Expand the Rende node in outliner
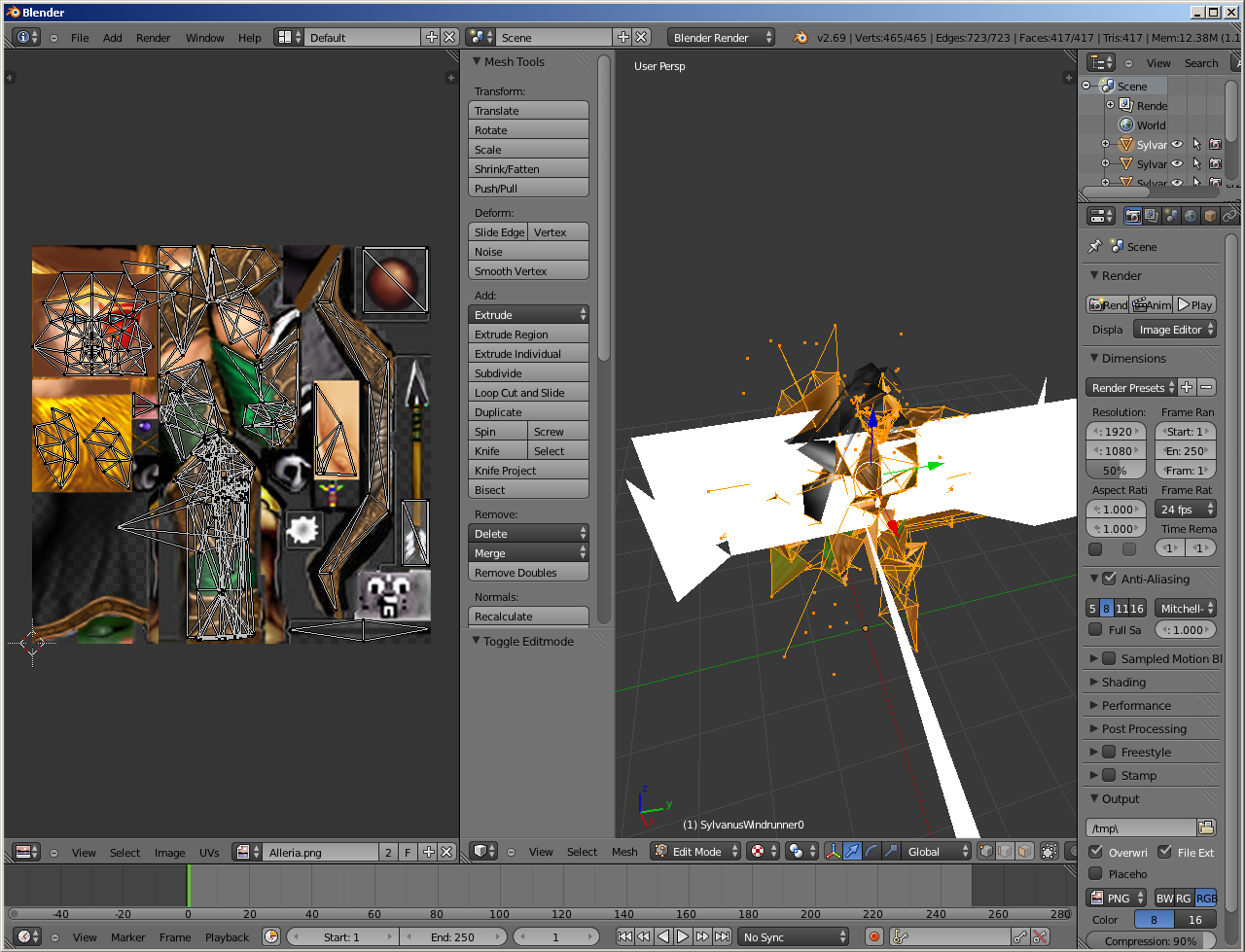 point(1110,104)
